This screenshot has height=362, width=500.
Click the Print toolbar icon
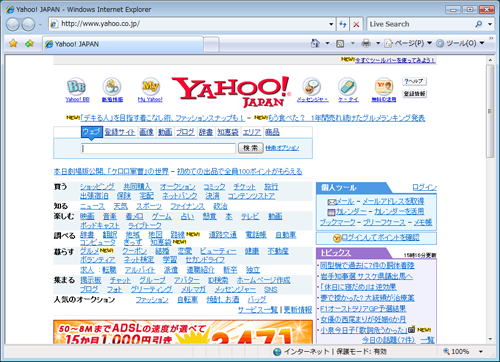point(366,43)
